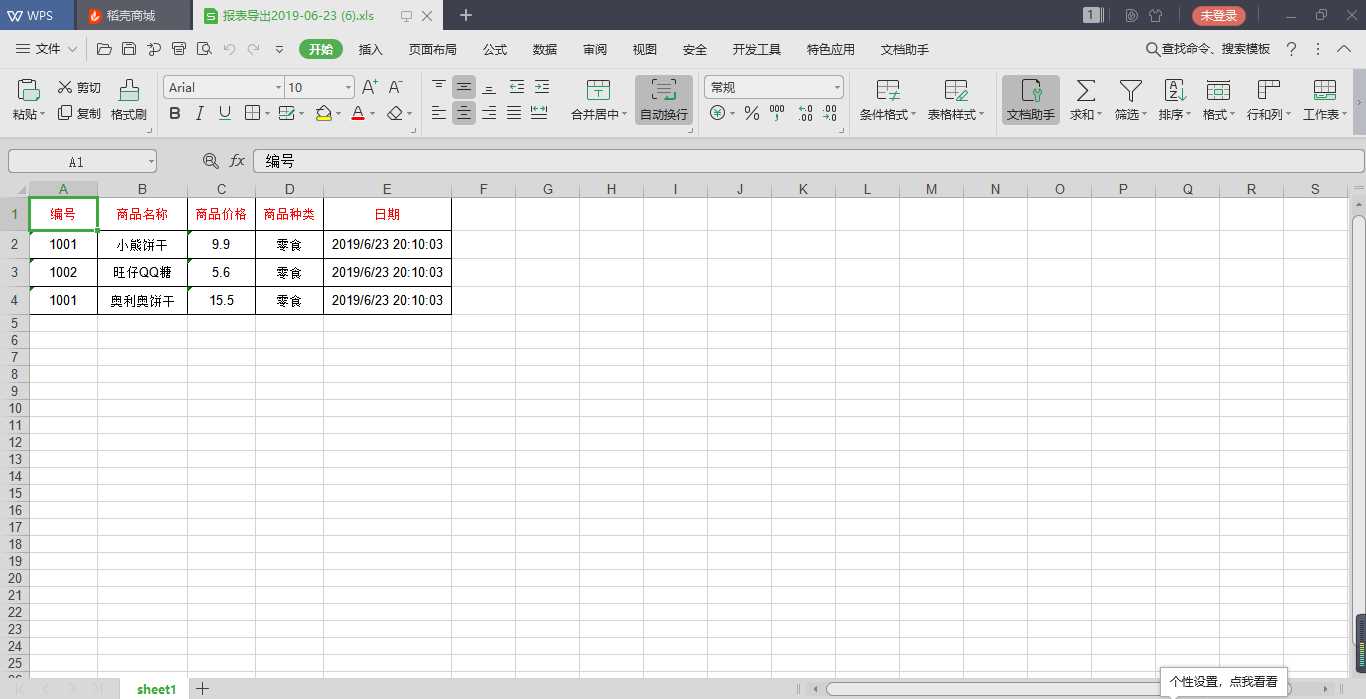Click the red font color button
The image size is (1366, 699).
[x=358, y=113]
